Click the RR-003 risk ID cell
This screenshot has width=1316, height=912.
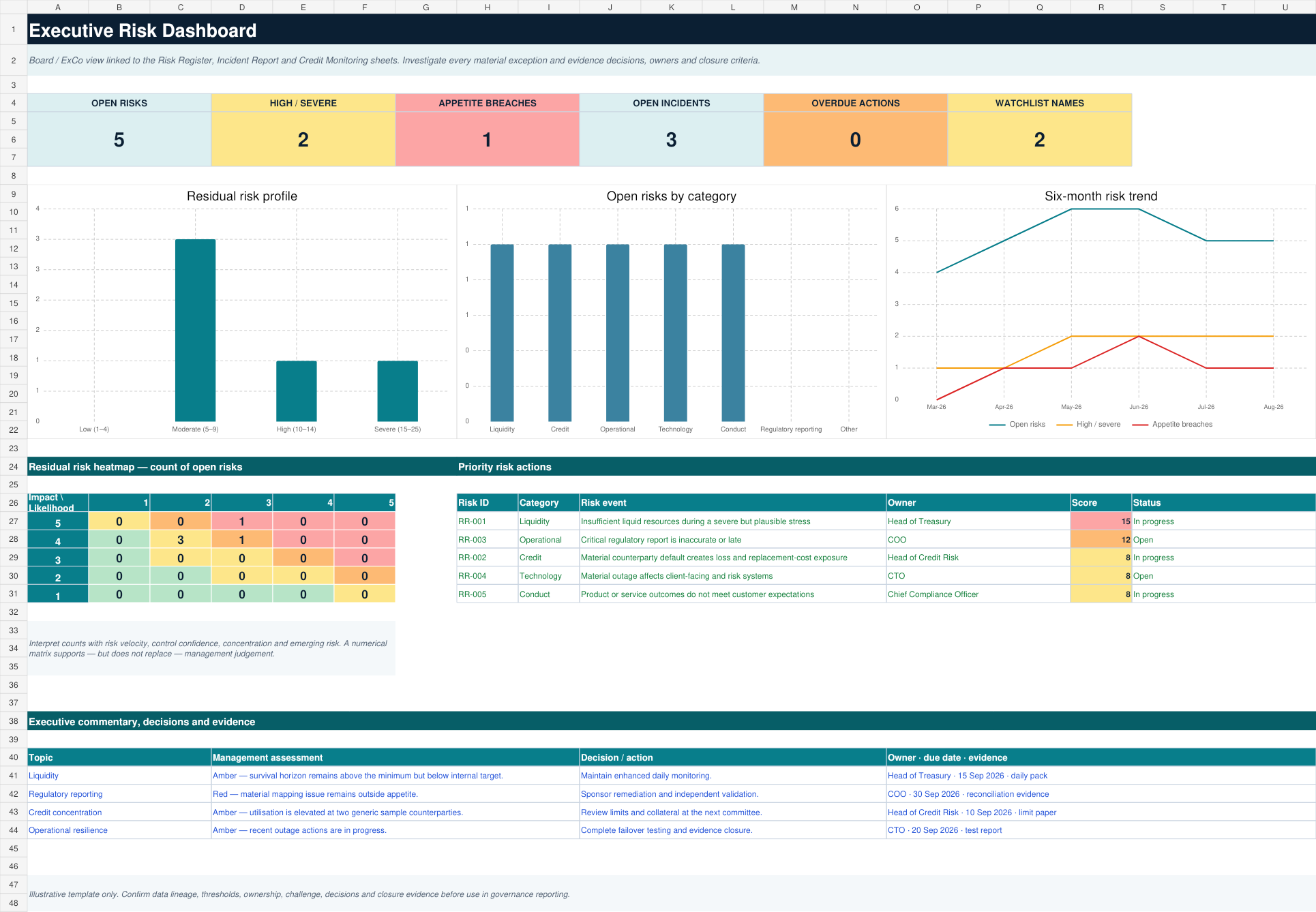click(488, 540)
